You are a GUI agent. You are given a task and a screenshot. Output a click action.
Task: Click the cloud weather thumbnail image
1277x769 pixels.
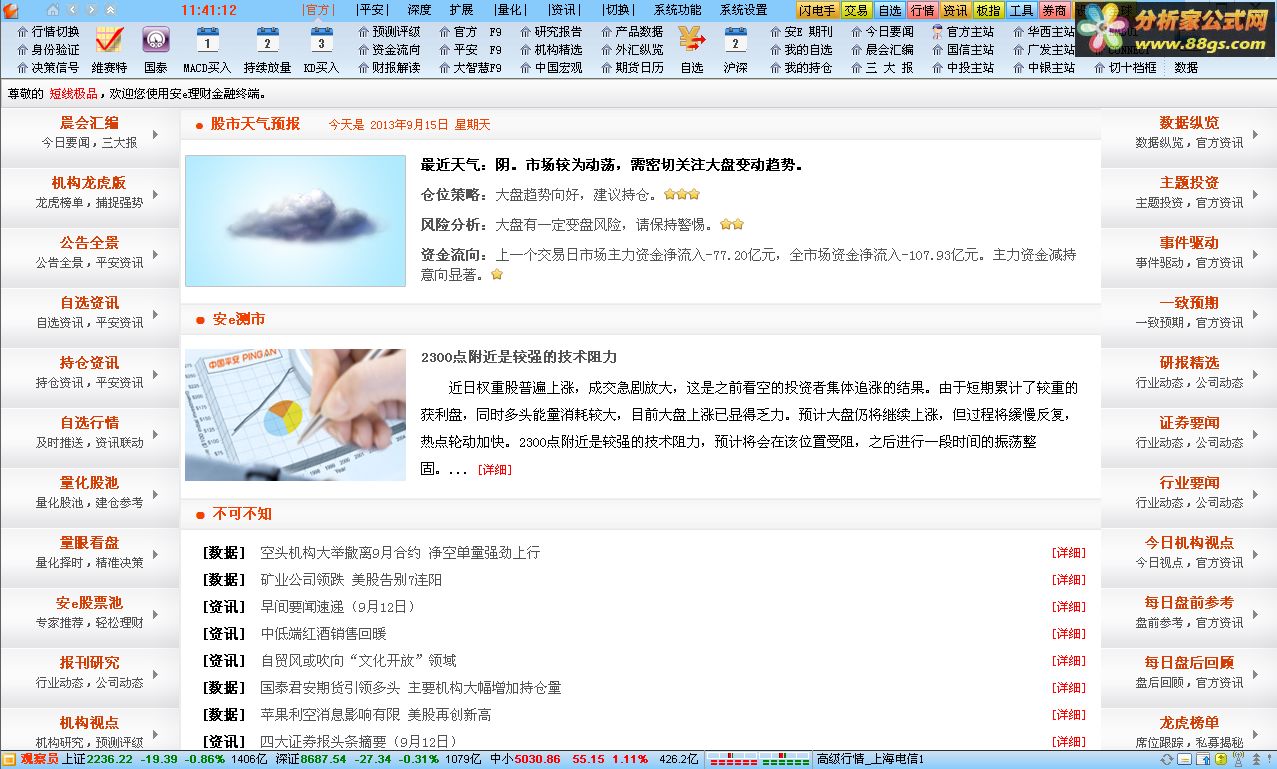(x=295, y=221)
